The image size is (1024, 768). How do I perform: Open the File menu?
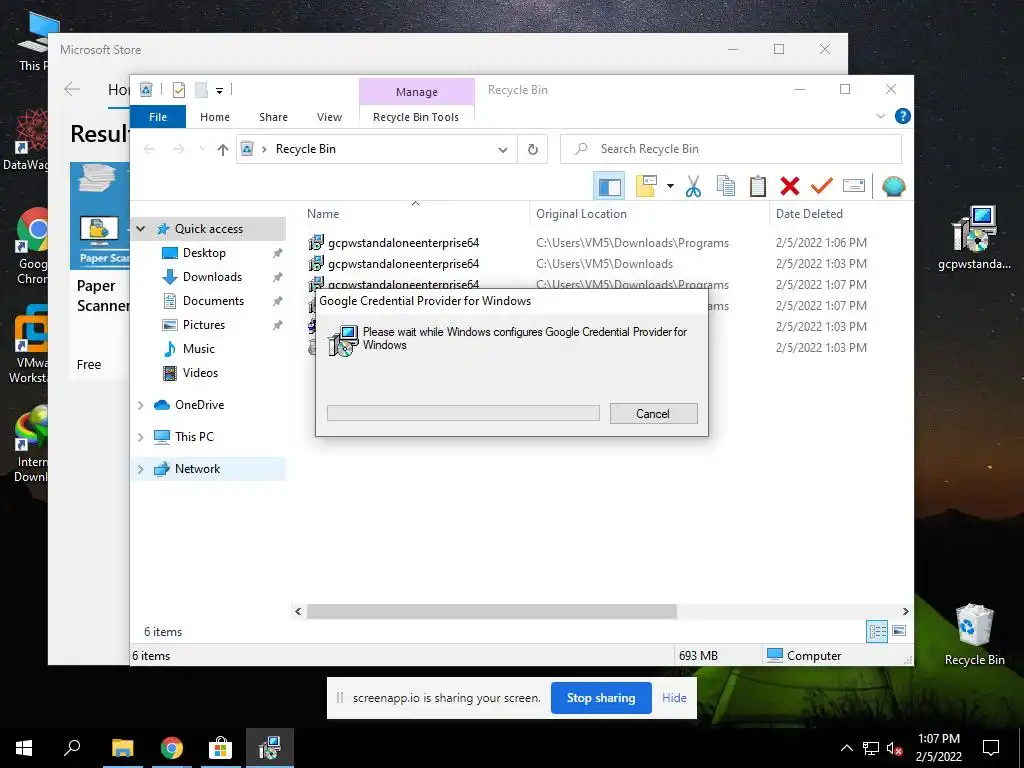(x=158, y=117)
